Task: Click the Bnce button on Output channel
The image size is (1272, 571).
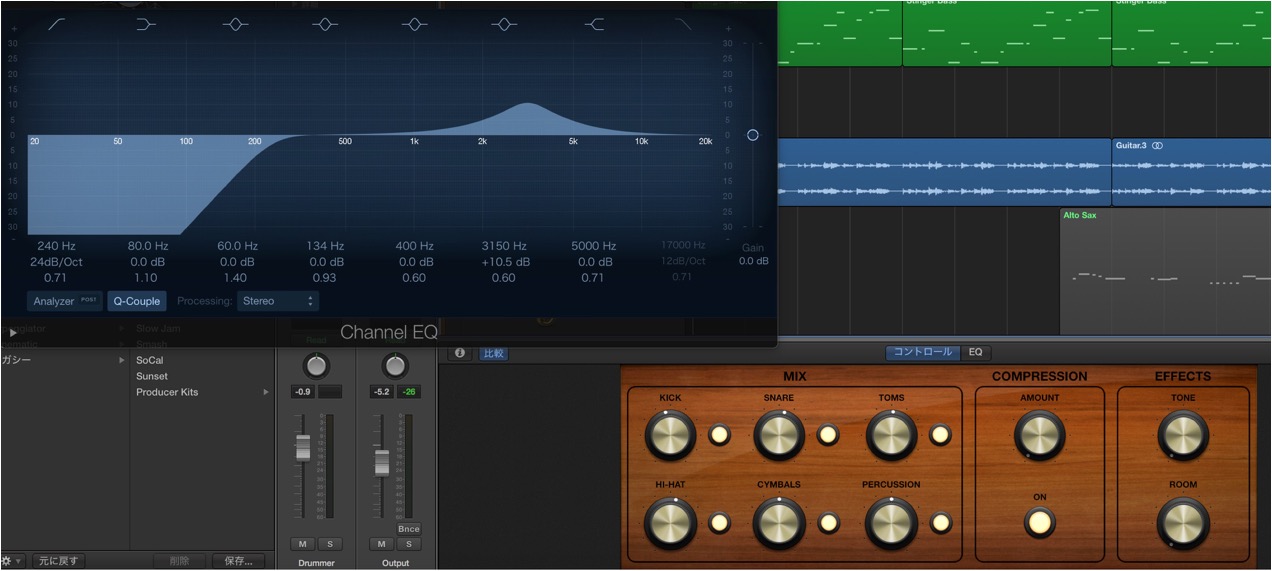Action: coord(408,529)
